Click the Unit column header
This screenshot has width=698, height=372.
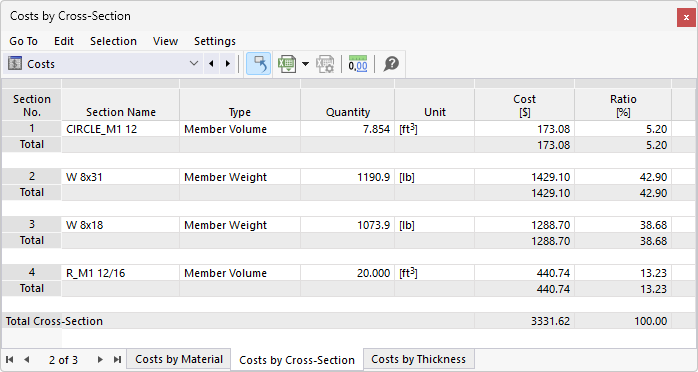coord(434,105)
